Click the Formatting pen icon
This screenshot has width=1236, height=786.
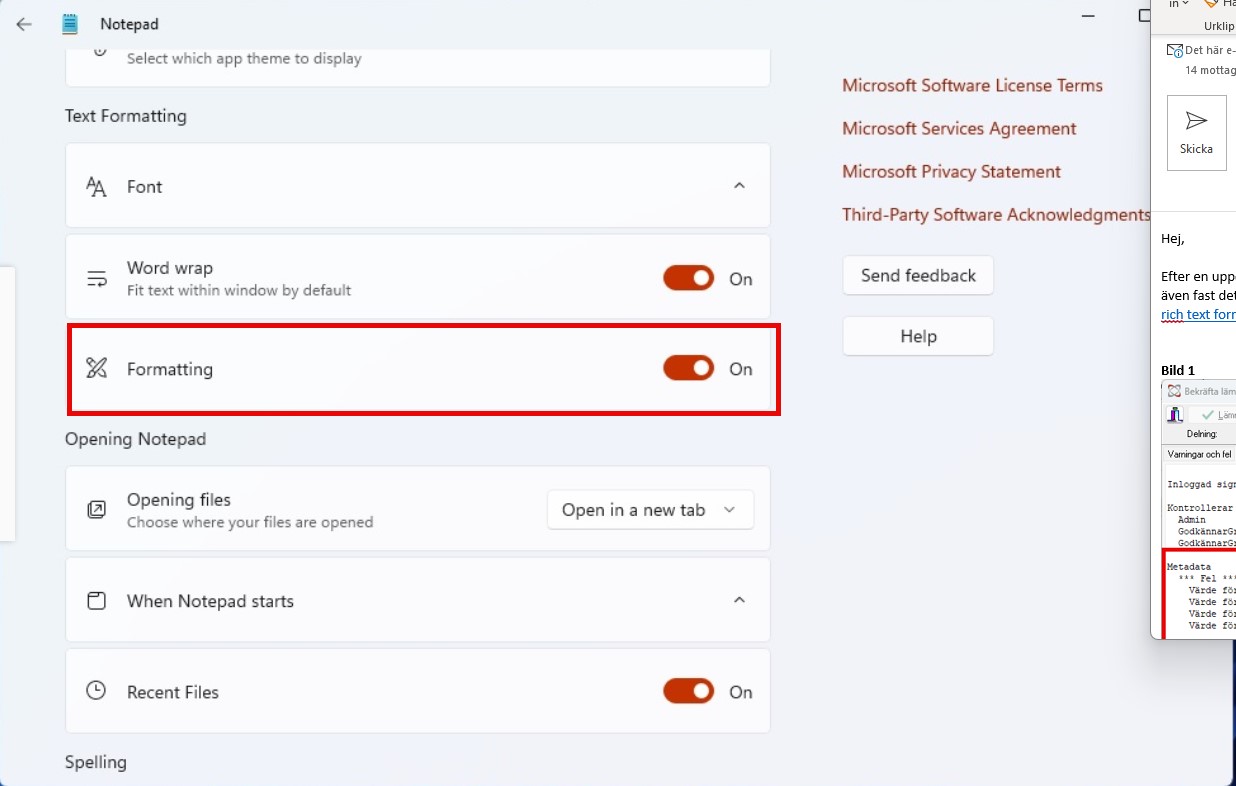point(96,369)
